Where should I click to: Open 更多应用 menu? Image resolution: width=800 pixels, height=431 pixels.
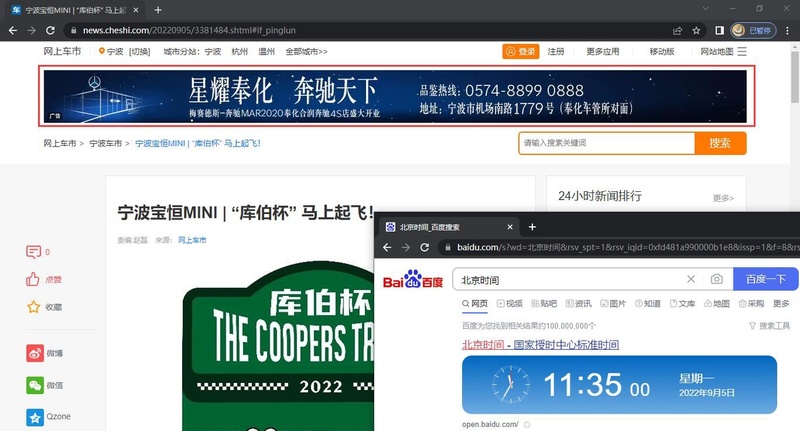(x=603, y=52)
